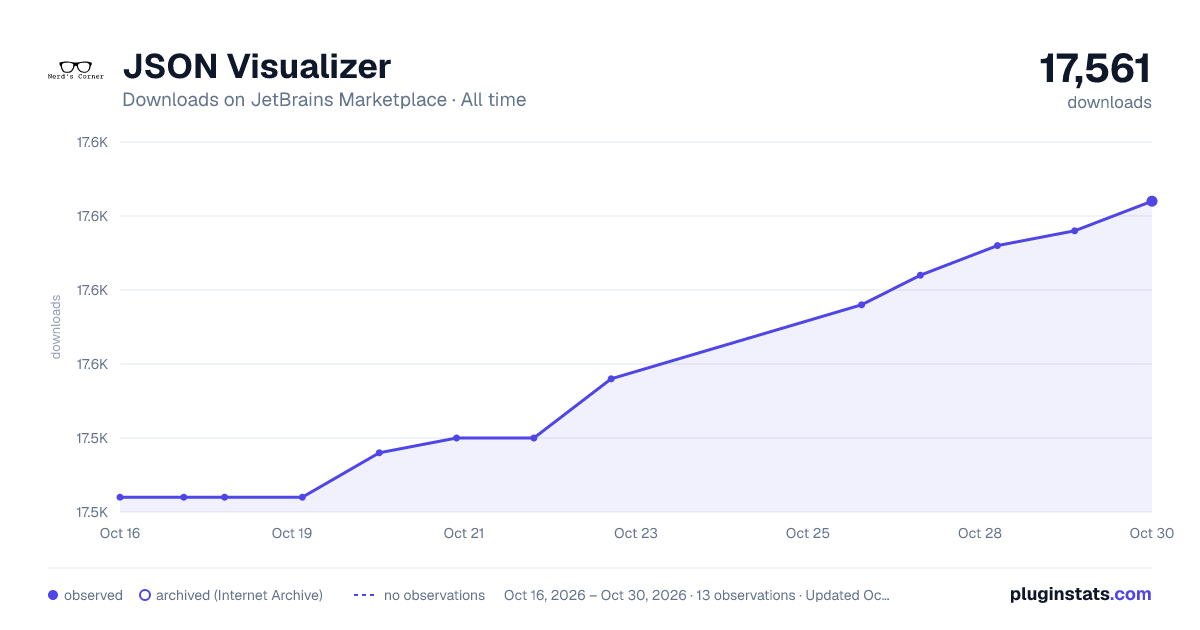1200x630 pixels.
Task: Click the 17,561 downloads total
Action: (x=1095, y=69)
